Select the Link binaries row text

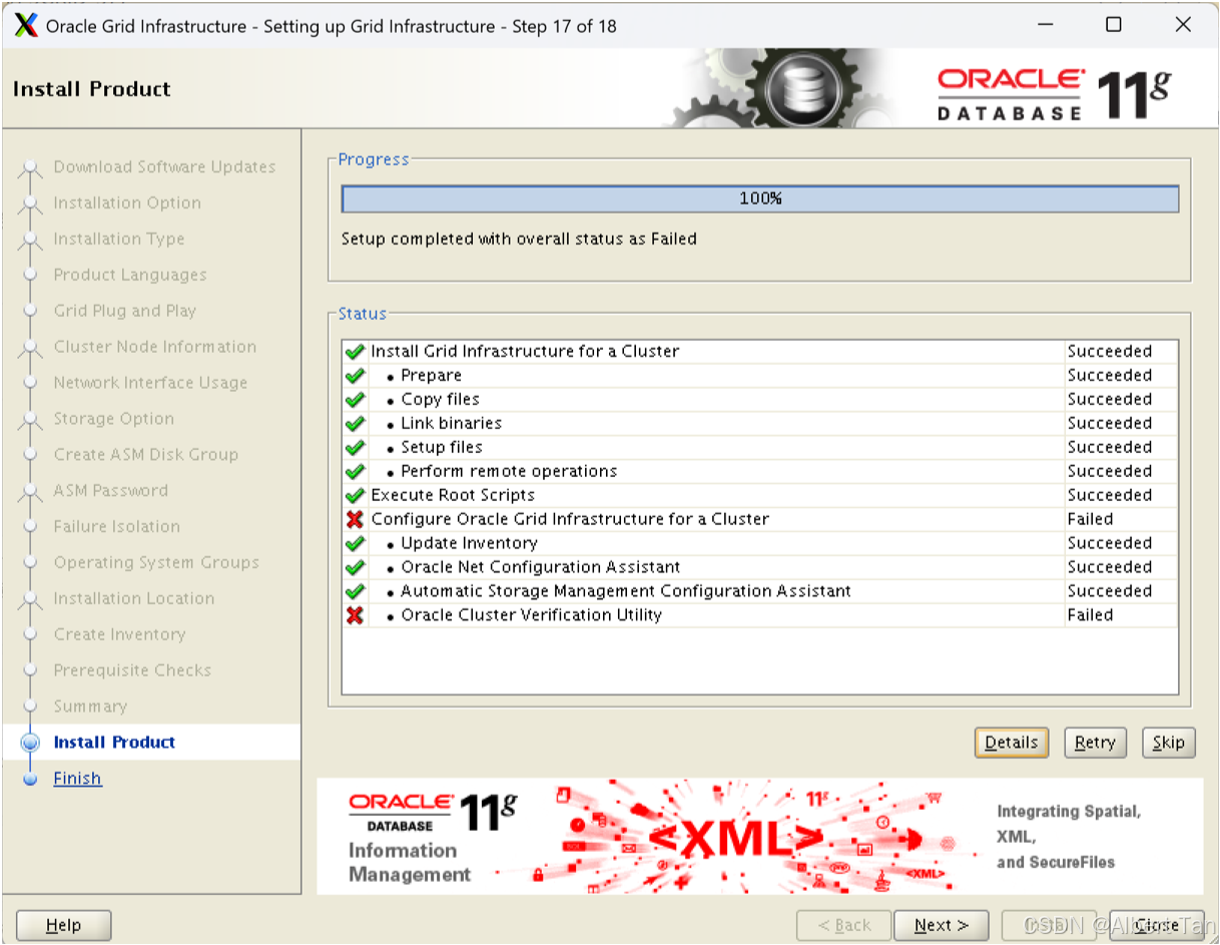click(x=451, y=423)
